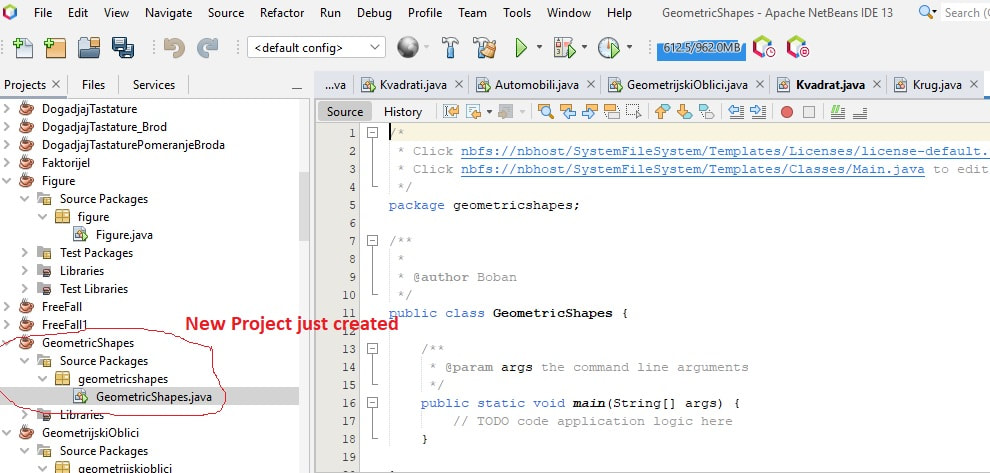990x473 pixels.
Task: Open the Tools menu
Action: (517, 13)
